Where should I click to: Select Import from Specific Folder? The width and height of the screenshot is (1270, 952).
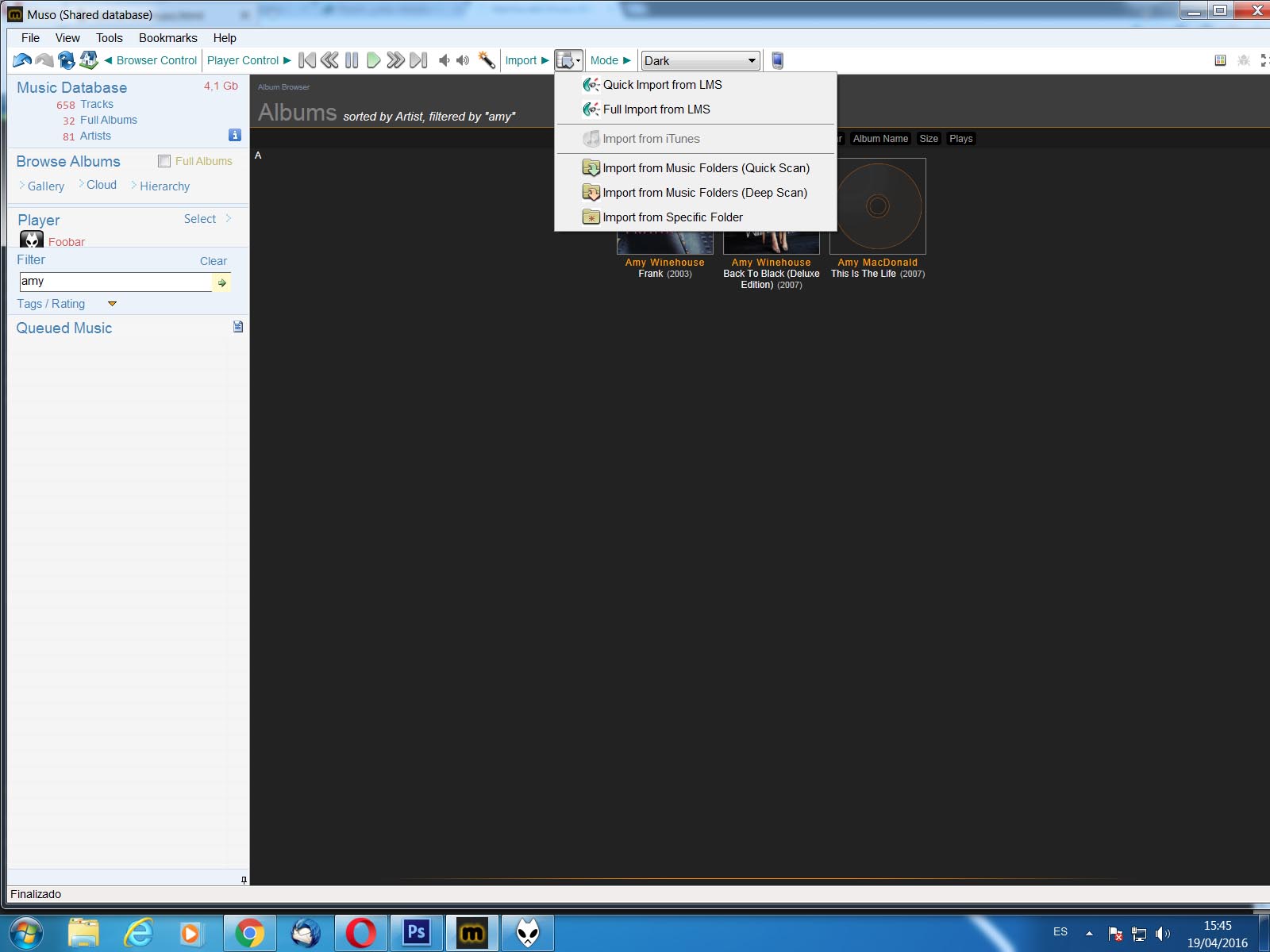click(x=695, y=217)
